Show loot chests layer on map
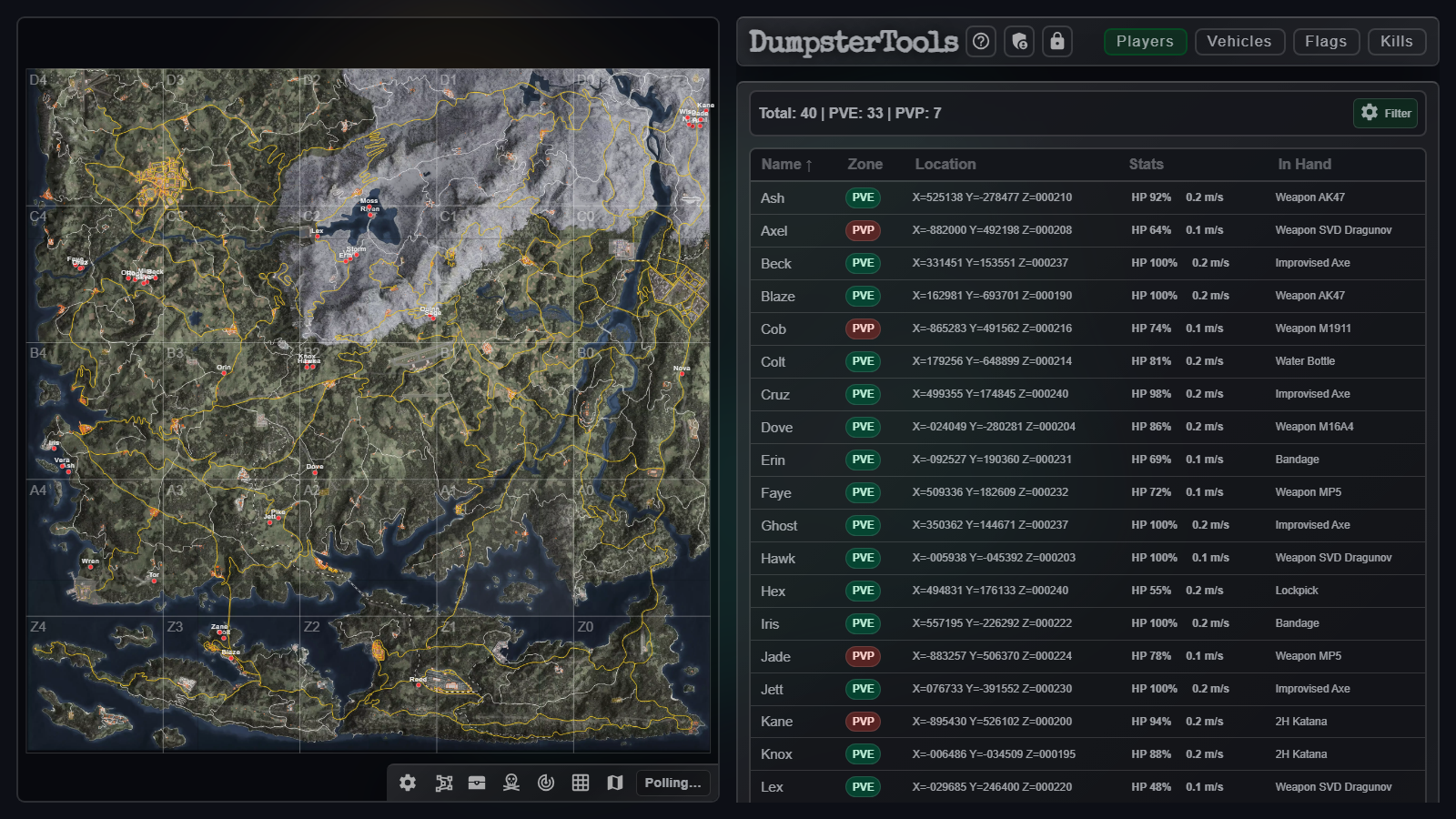1456x819 pixels. coord(477,783)
